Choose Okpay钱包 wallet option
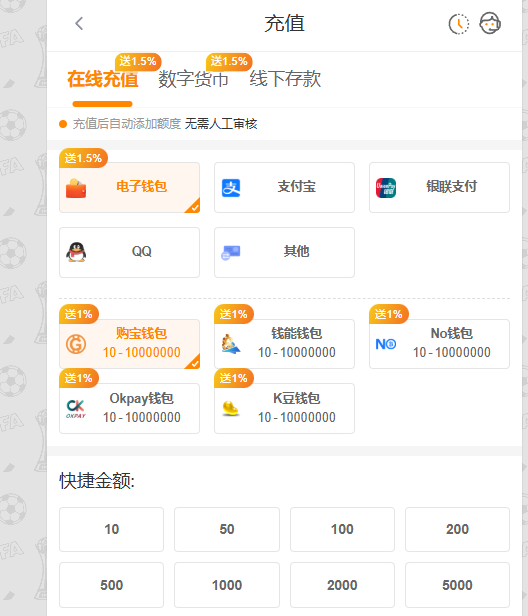 click(129, 409)
